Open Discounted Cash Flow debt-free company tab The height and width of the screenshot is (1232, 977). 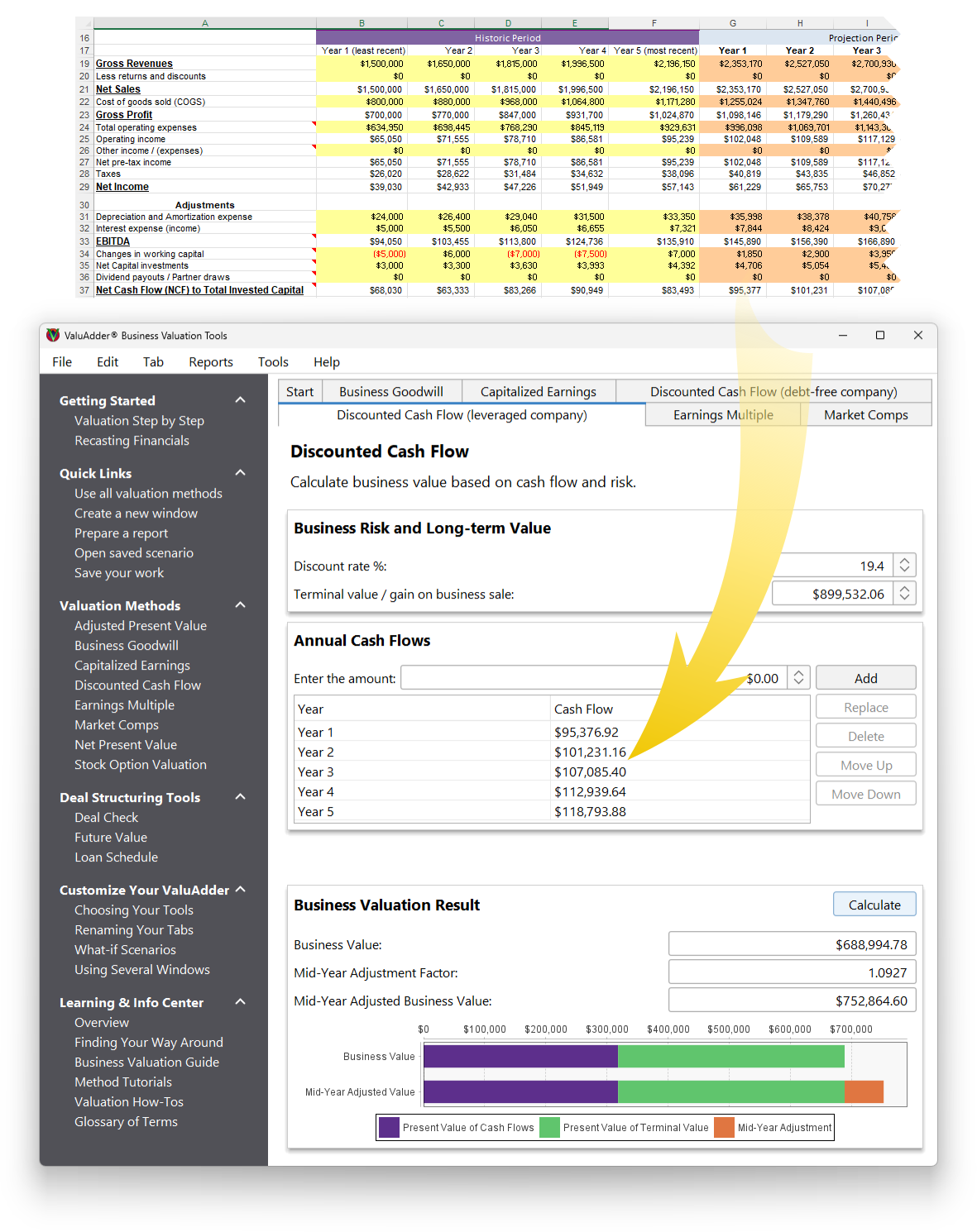[773, 392]
